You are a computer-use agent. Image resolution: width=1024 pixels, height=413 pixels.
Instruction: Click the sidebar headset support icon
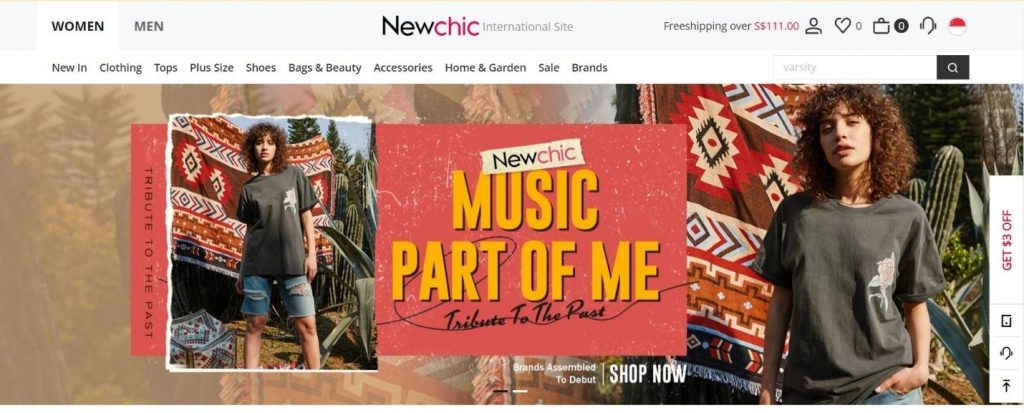1006,353
